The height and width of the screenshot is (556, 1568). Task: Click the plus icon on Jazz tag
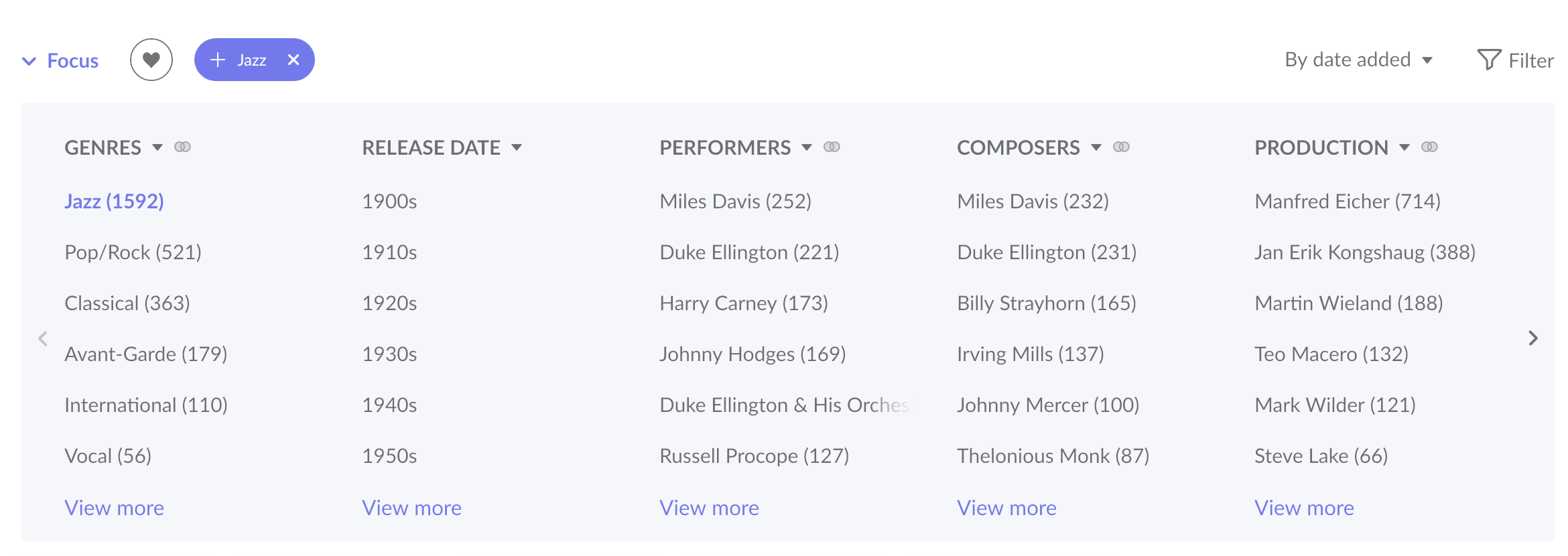pyautogui.click(x=217, y=60)
